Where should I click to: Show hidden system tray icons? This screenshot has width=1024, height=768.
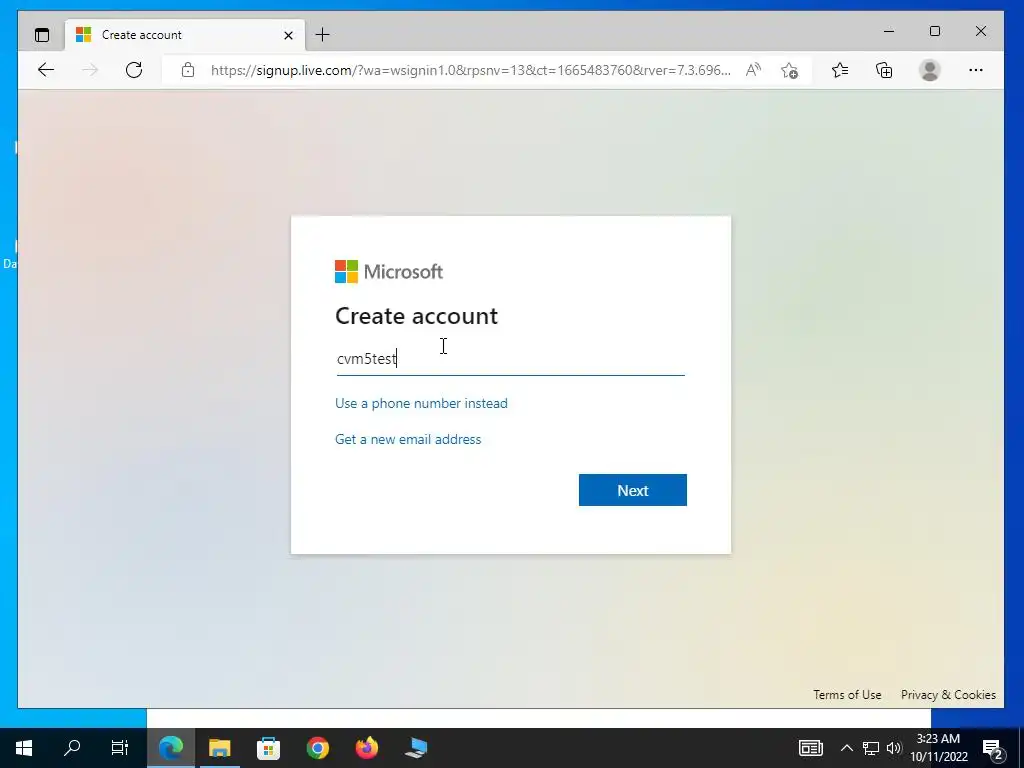[x=846, y=748]
